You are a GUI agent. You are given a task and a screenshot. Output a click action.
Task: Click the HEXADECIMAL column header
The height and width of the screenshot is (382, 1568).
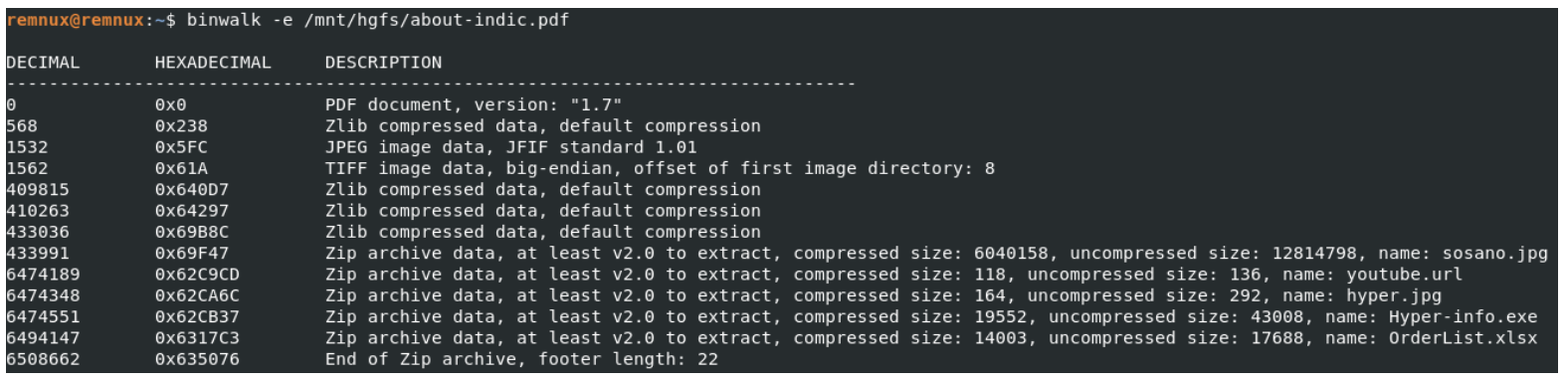pyautogui.click(x=213, y=63)
